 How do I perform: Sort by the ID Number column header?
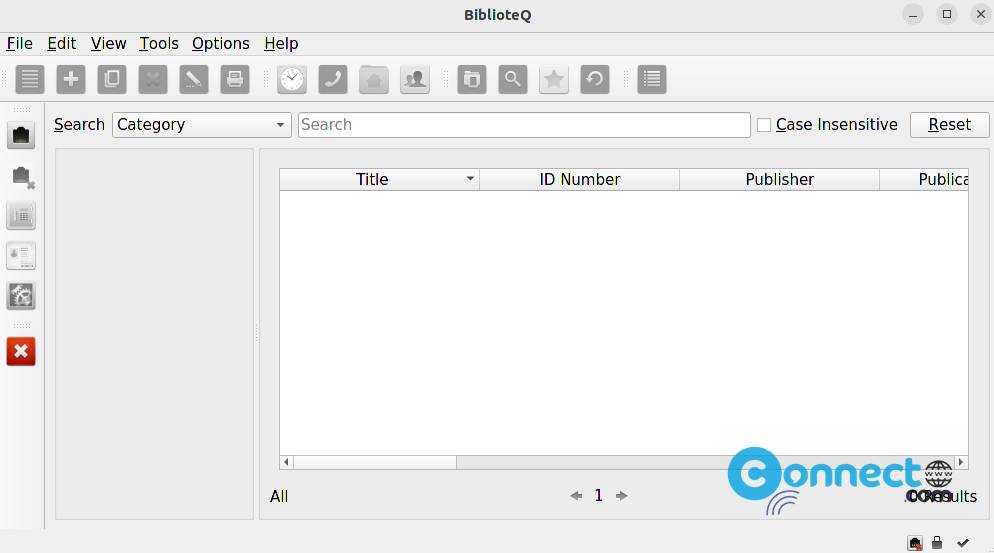pos(579,179)
